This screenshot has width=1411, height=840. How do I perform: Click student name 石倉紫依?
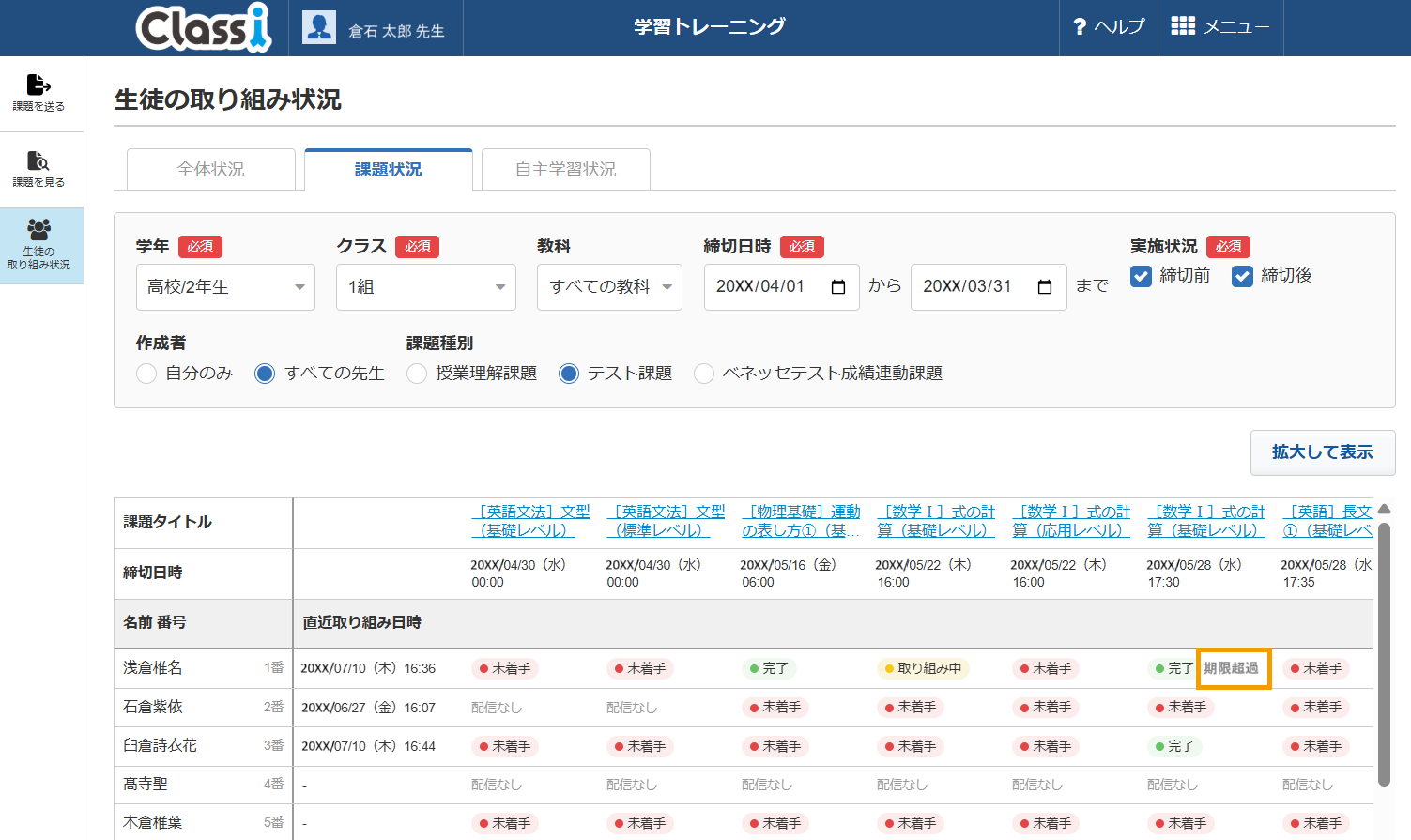pyautogui.click(x=153, y=706)
